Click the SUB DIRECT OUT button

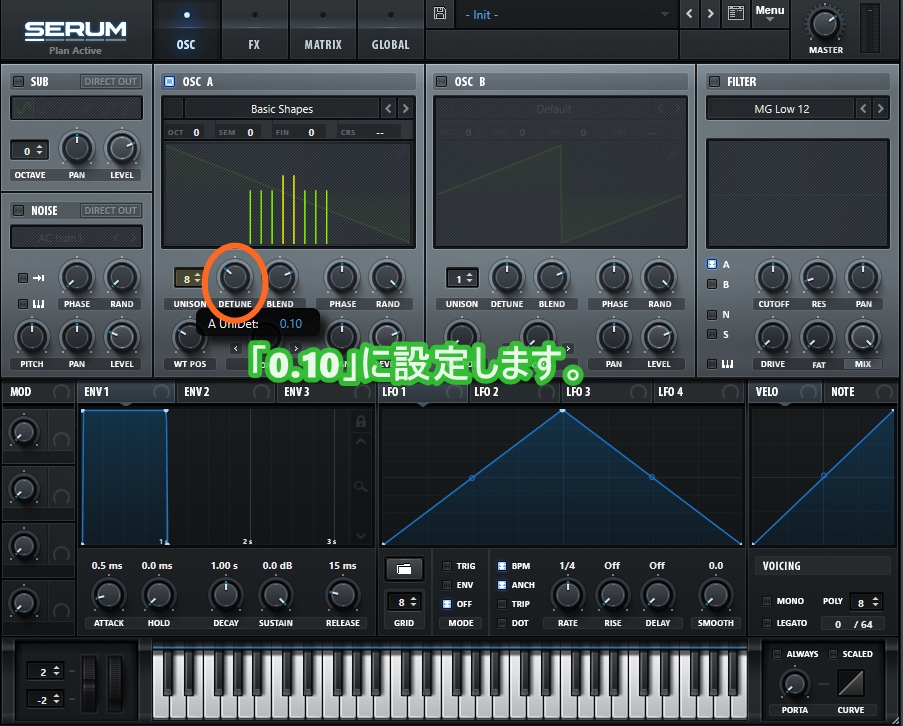pyautogui.click(x=111, y=81)
